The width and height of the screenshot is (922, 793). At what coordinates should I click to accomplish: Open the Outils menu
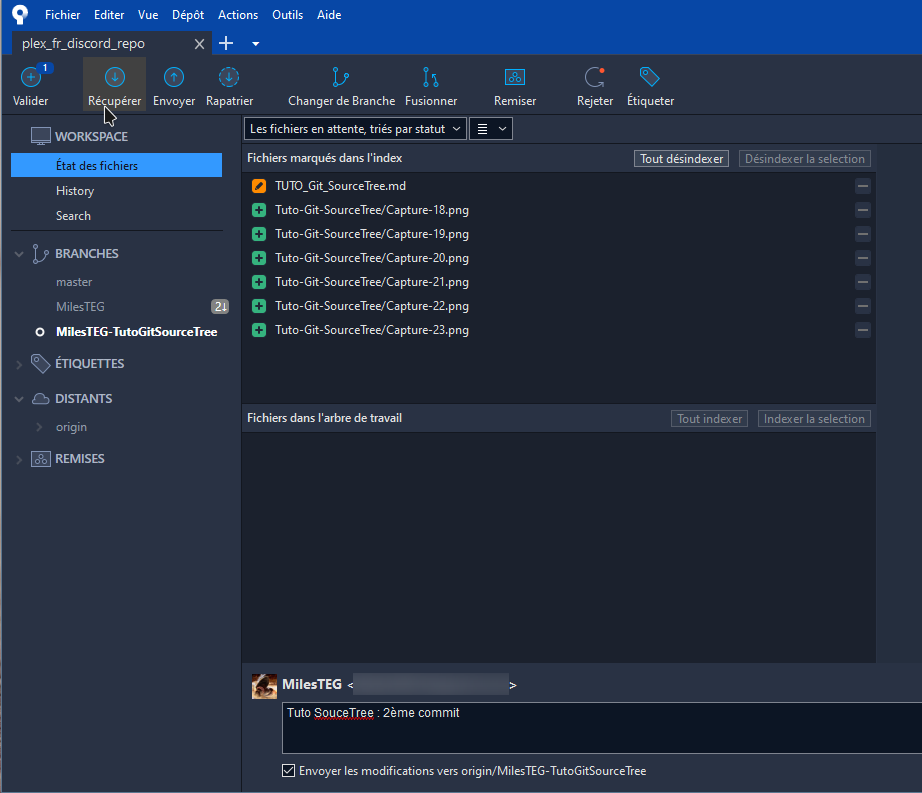click(x=287, y=15)
